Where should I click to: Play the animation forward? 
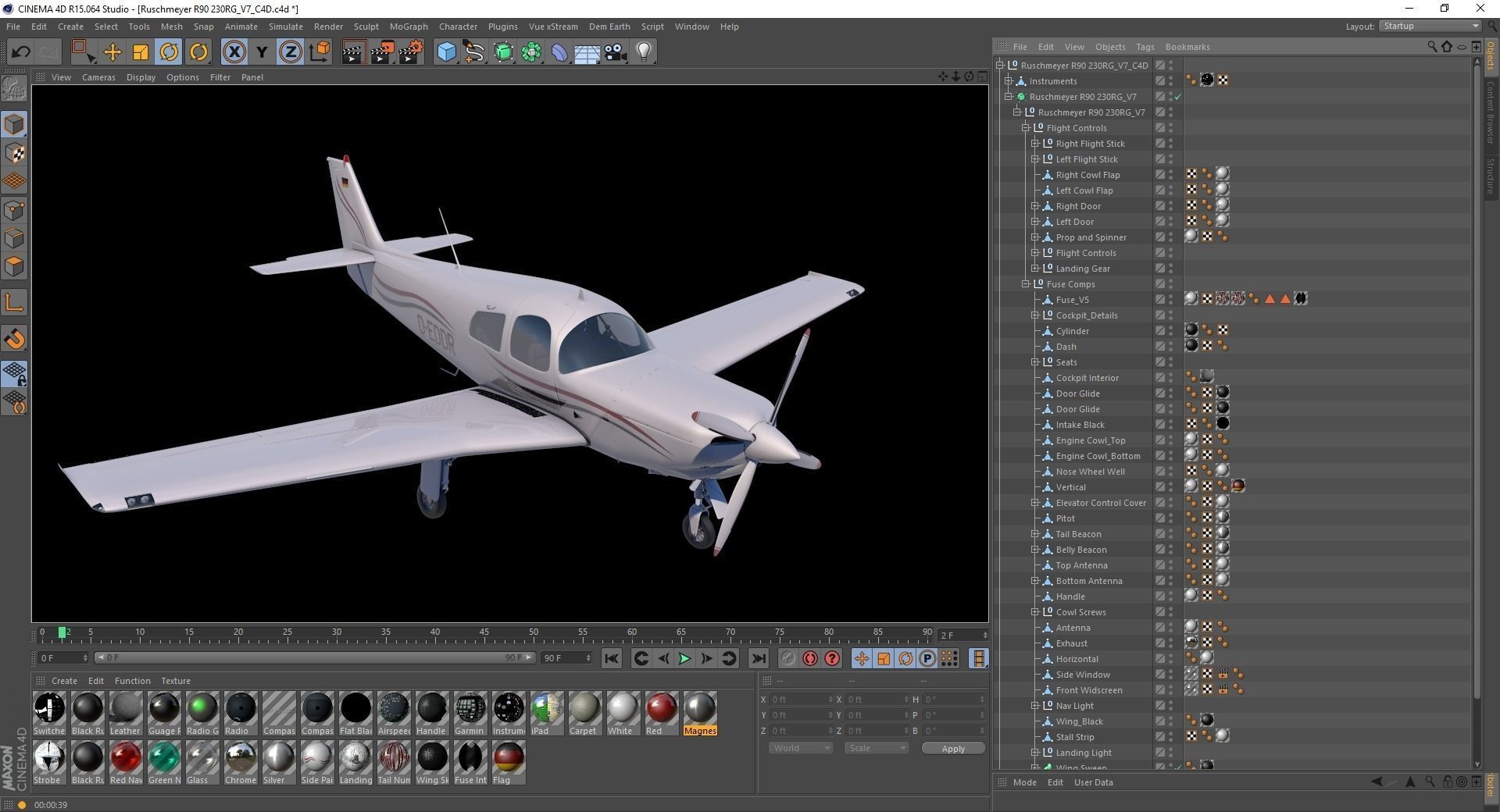pyautogui.click(x=684, y=658)
